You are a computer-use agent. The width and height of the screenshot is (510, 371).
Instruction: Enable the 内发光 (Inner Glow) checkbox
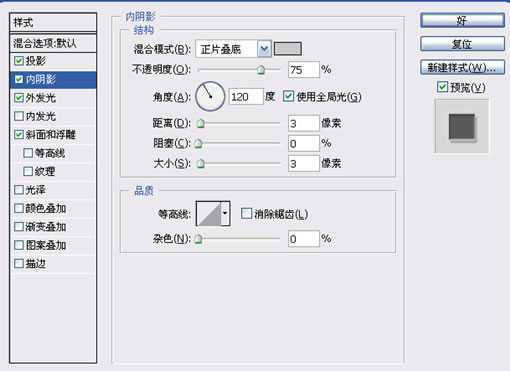pos(19,116)
